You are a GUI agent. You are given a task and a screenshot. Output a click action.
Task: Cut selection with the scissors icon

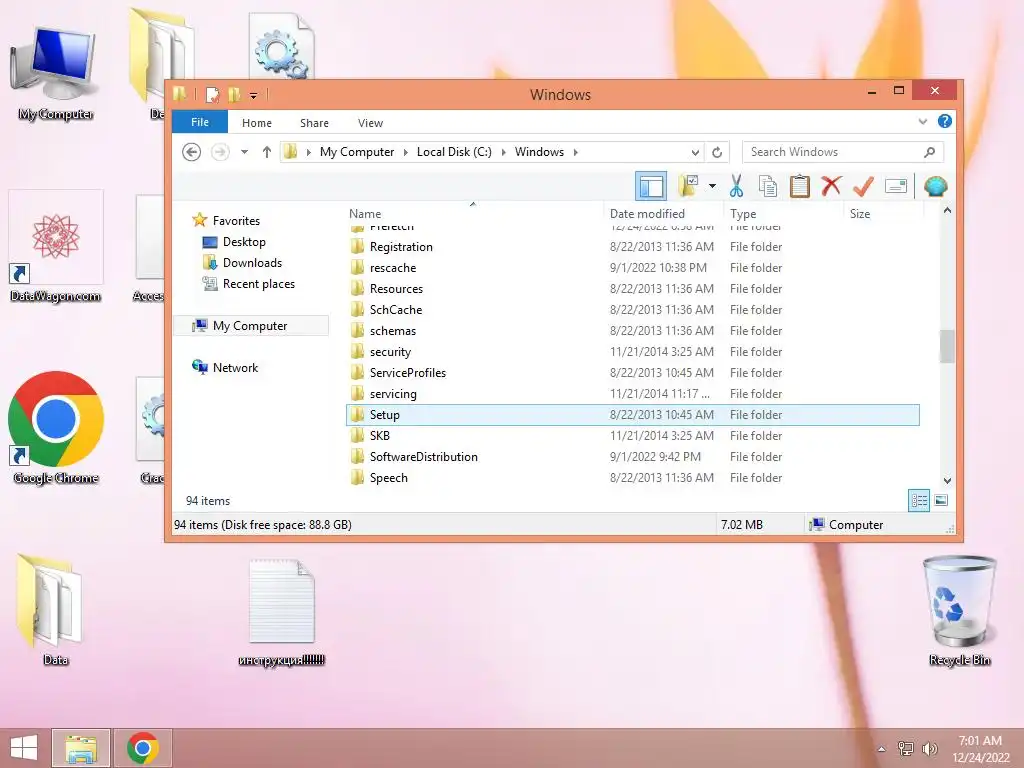(x=736, y=186)
